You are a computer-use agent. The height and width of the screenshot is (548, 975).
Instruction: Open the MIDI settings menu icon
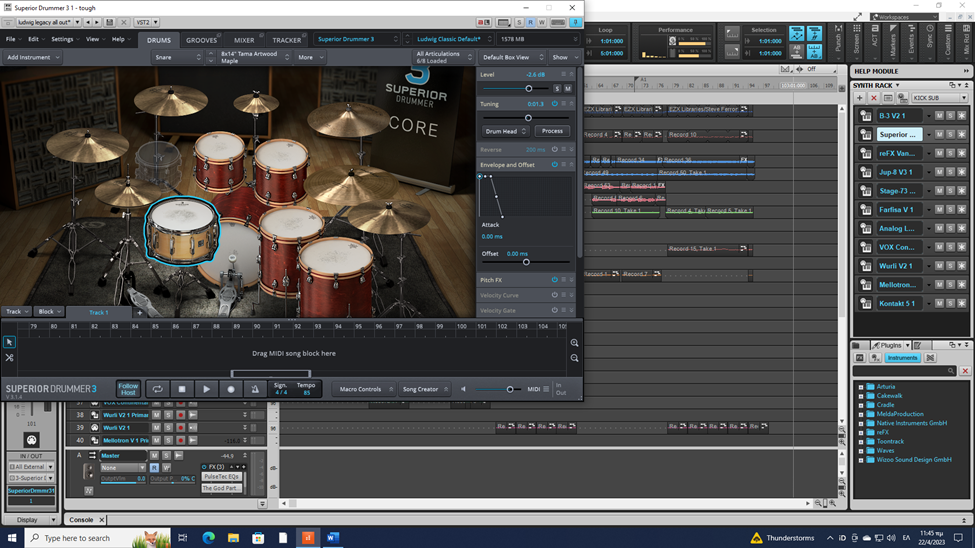[546, 389]
